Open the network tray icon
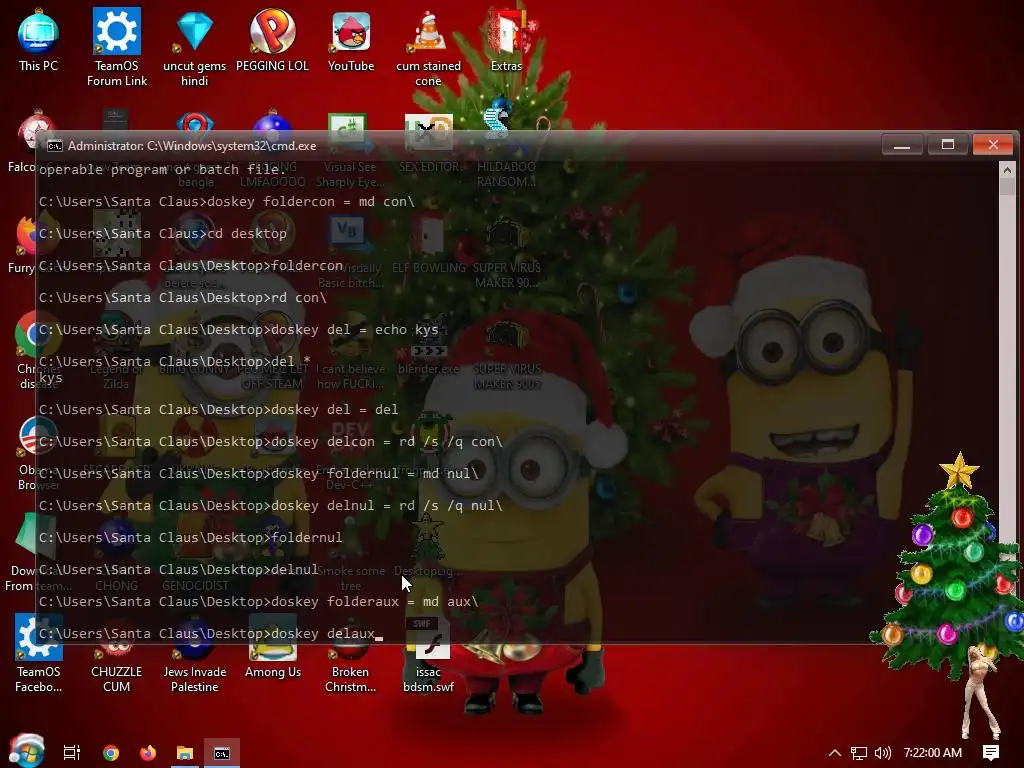Screen dimensions: 1024x768 tap(859, 753)
